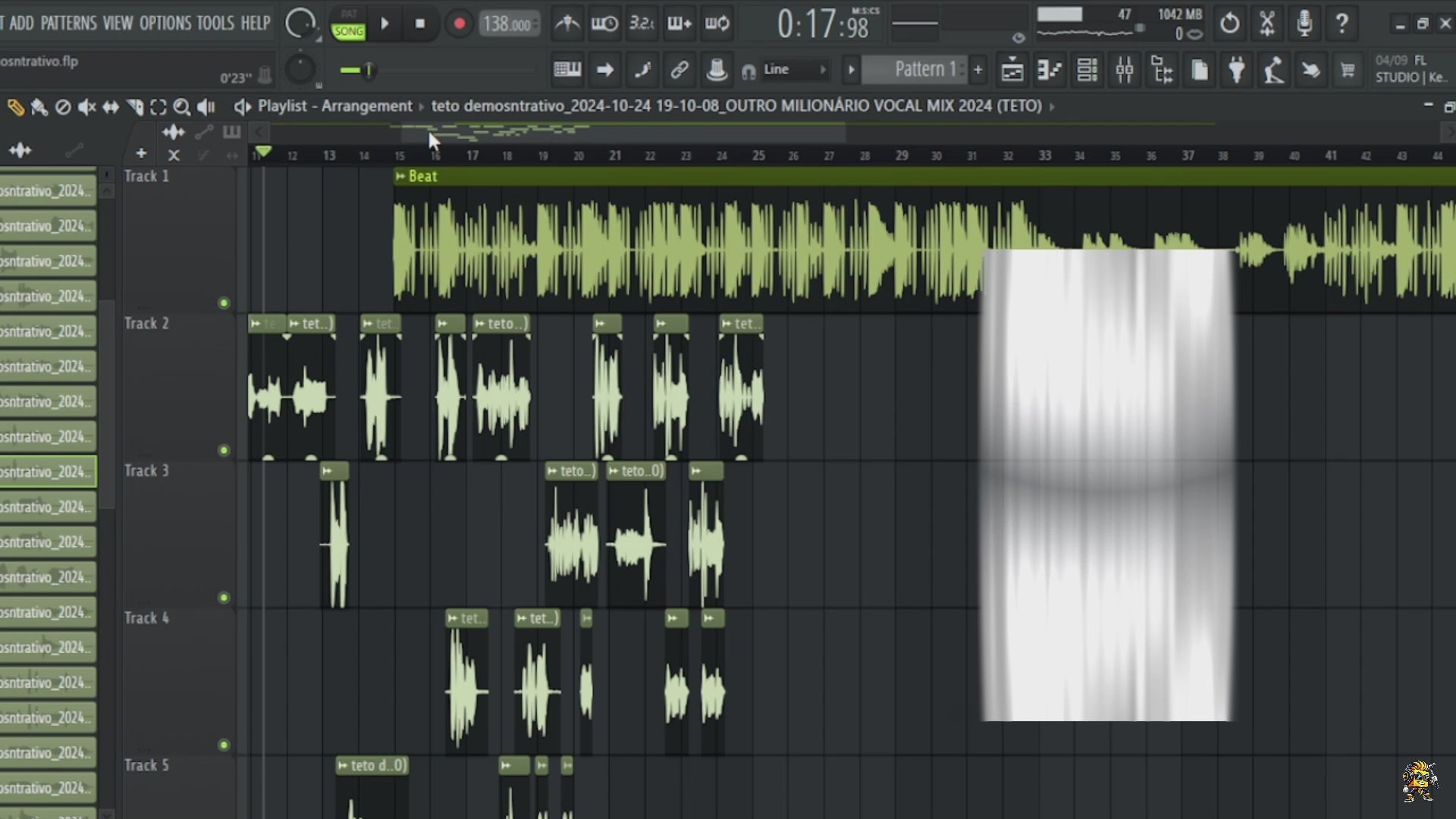Open the Channel rack icon

pos(1088,69)
